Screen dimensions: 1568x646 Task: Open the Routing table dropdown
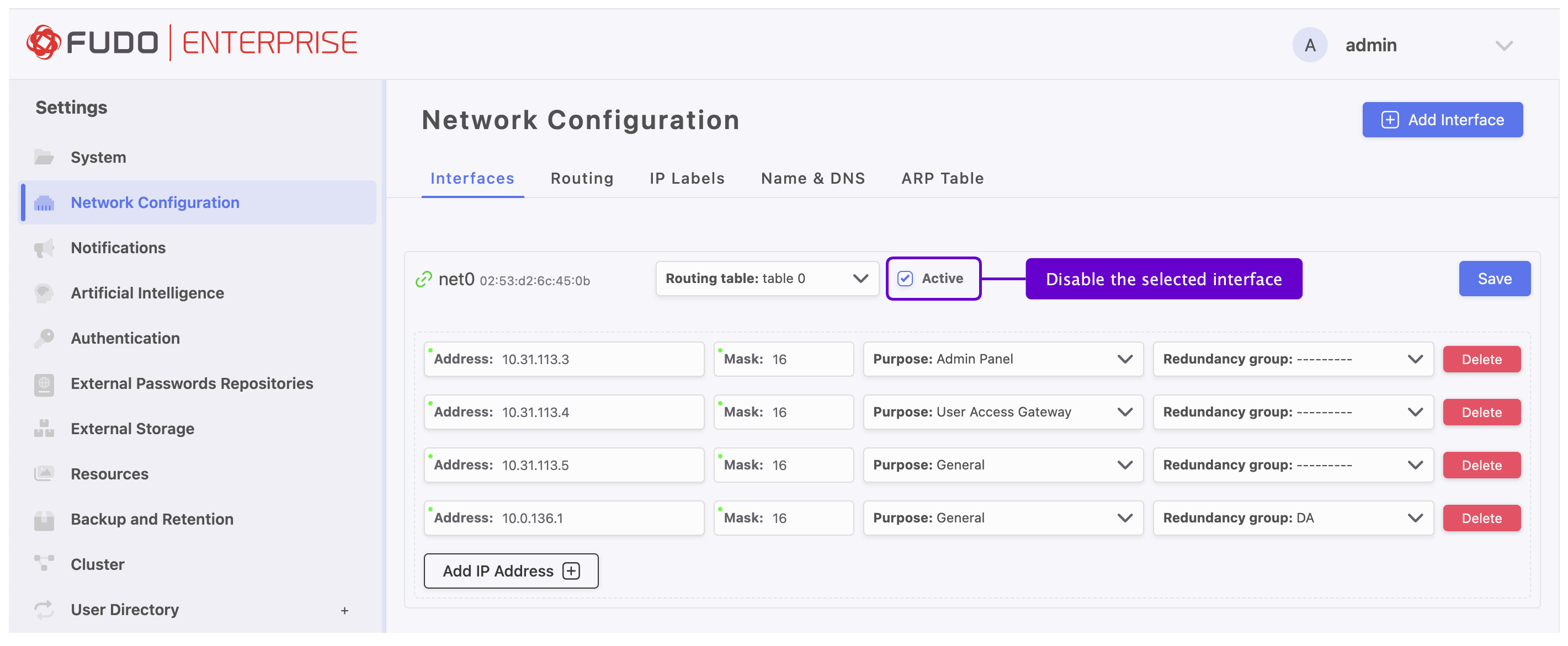767,279
